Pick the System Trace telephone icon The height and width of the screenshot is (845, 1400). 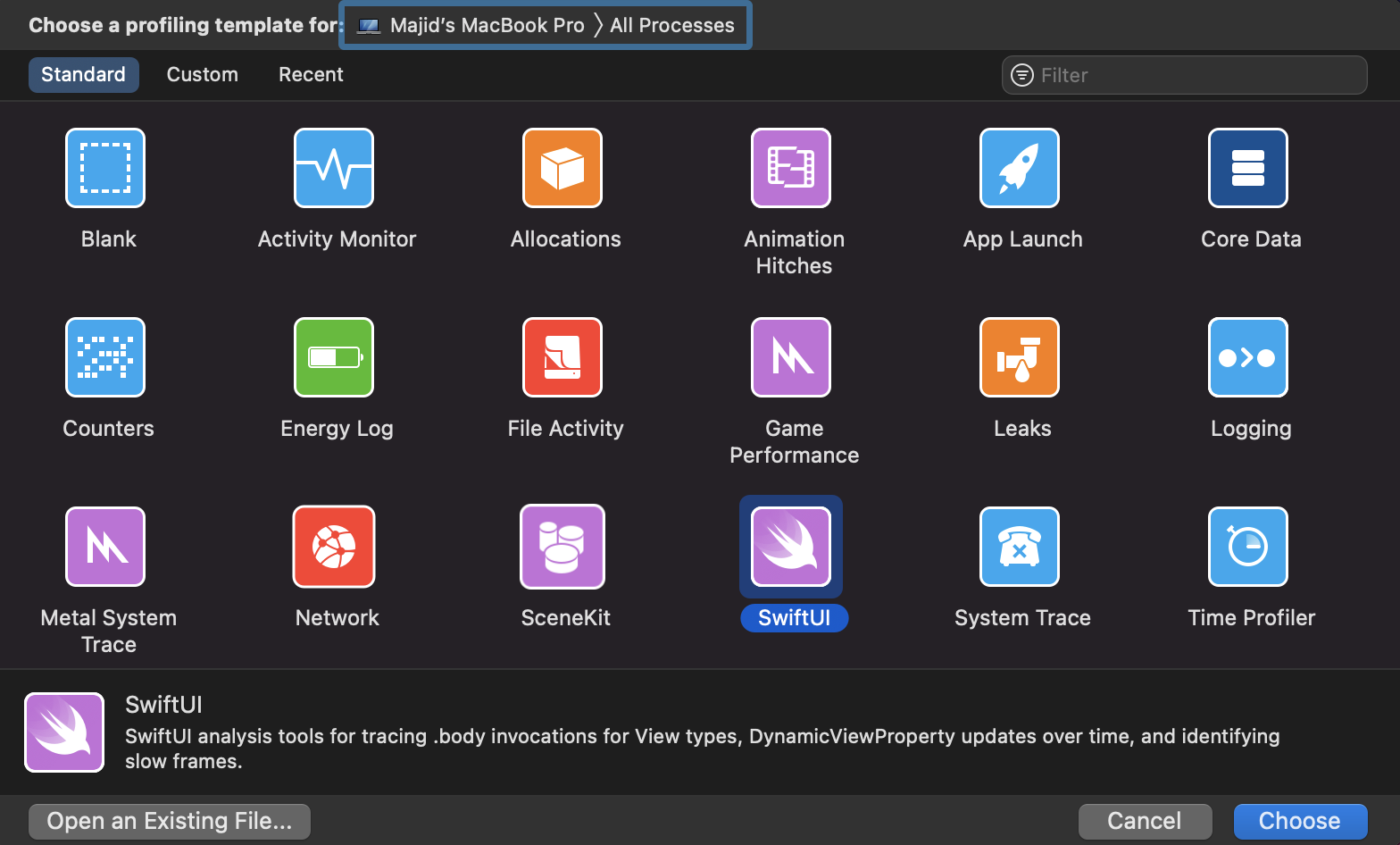(1020, 547)
